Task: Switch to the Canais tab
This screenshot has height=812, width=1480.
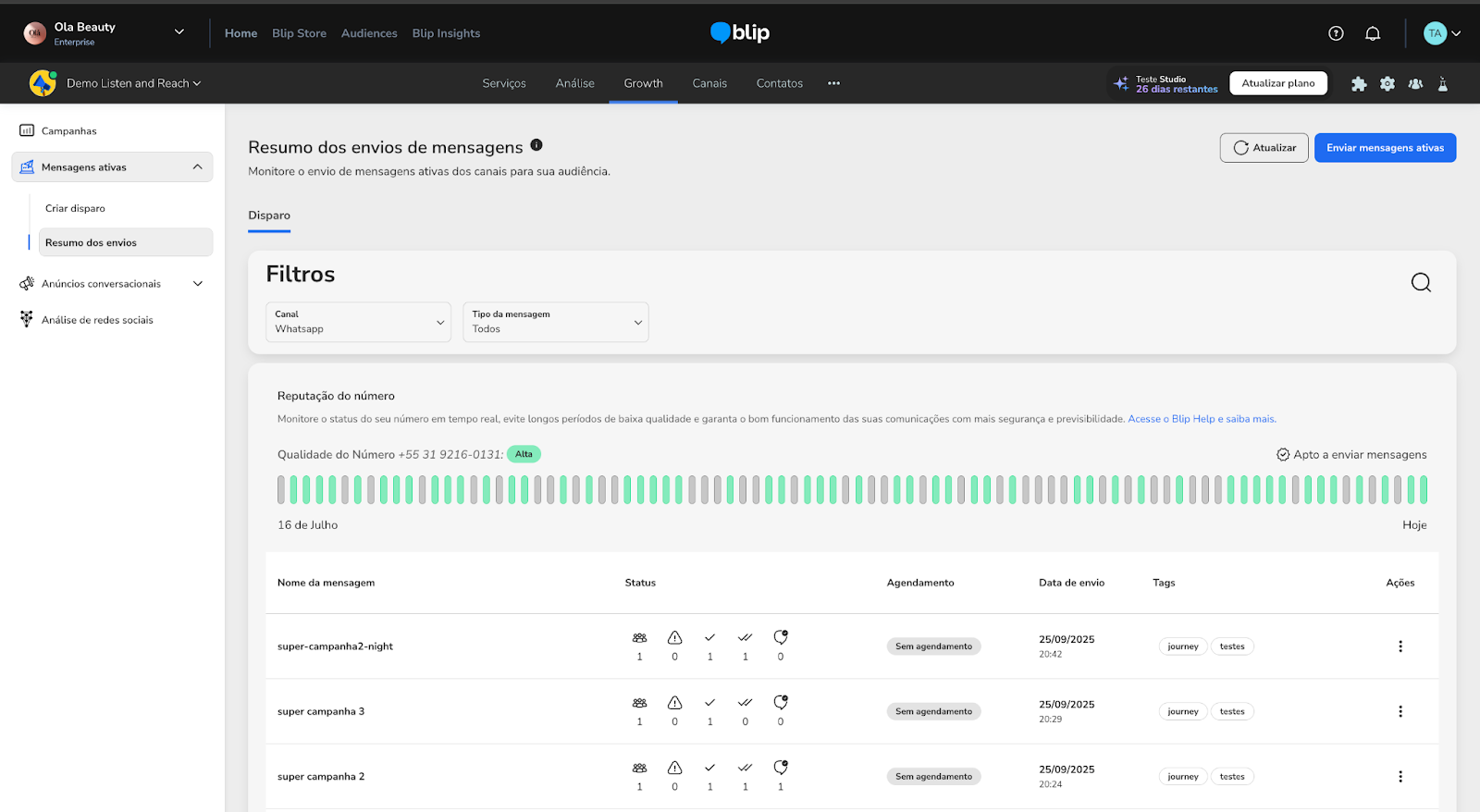Action: (709, 83)
